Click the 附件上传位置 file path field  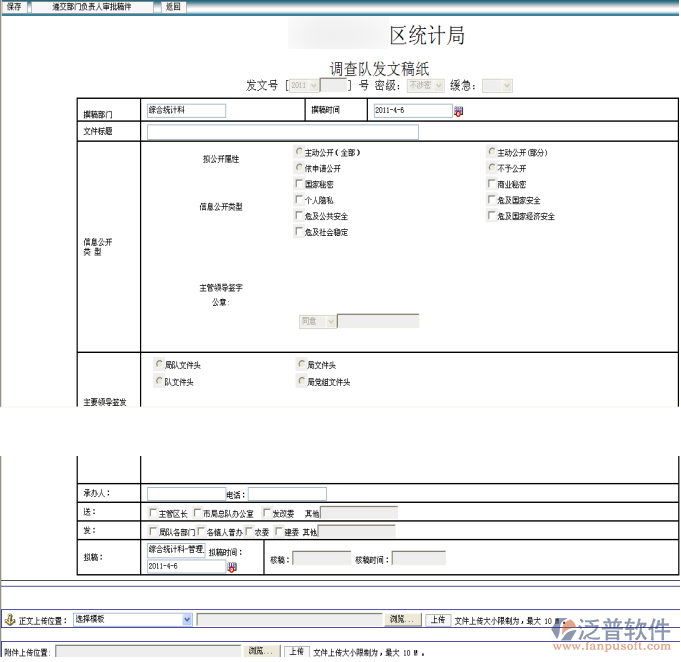click(x=148, y=651)
